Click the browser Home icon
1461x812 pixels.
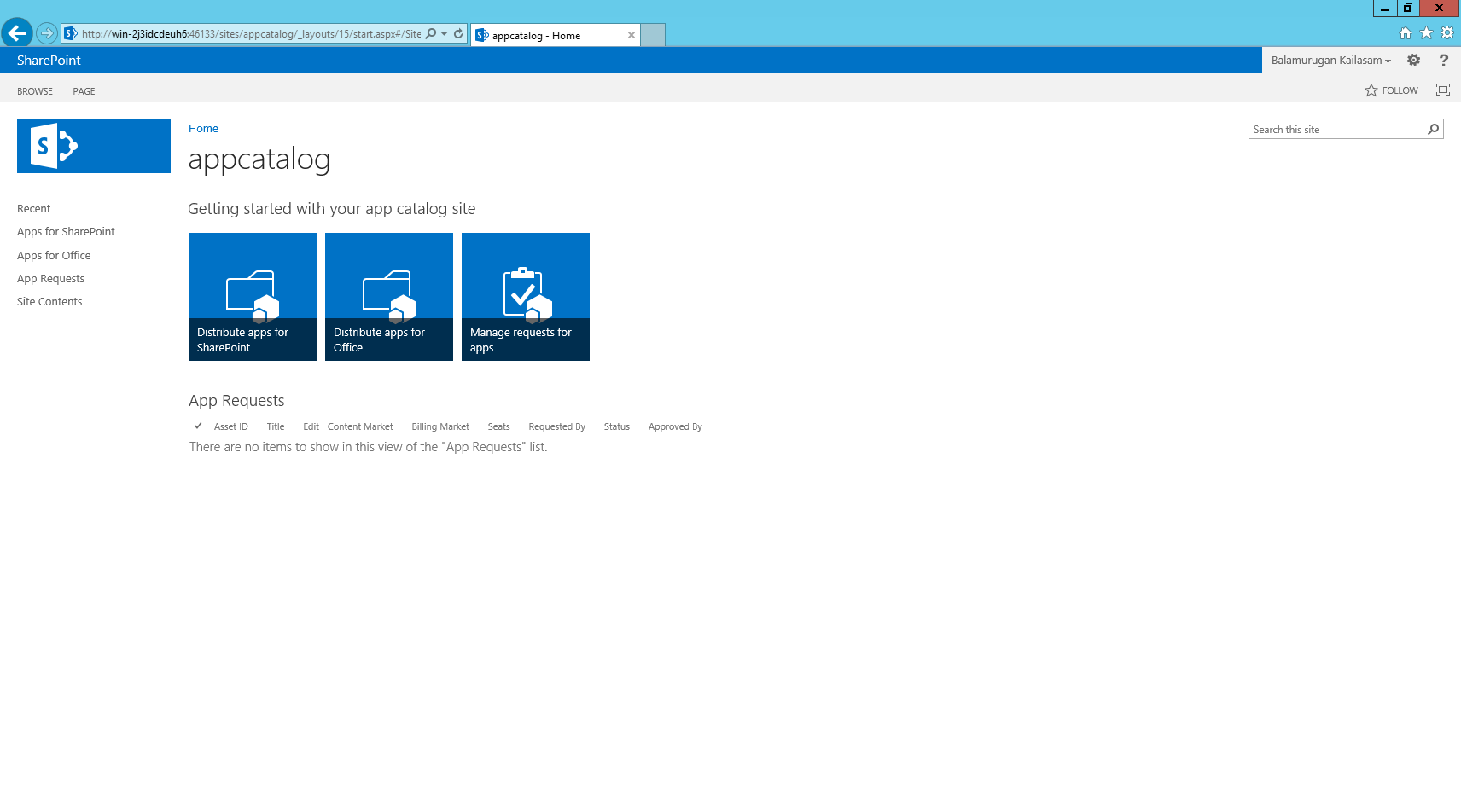tap(1406, 33)
